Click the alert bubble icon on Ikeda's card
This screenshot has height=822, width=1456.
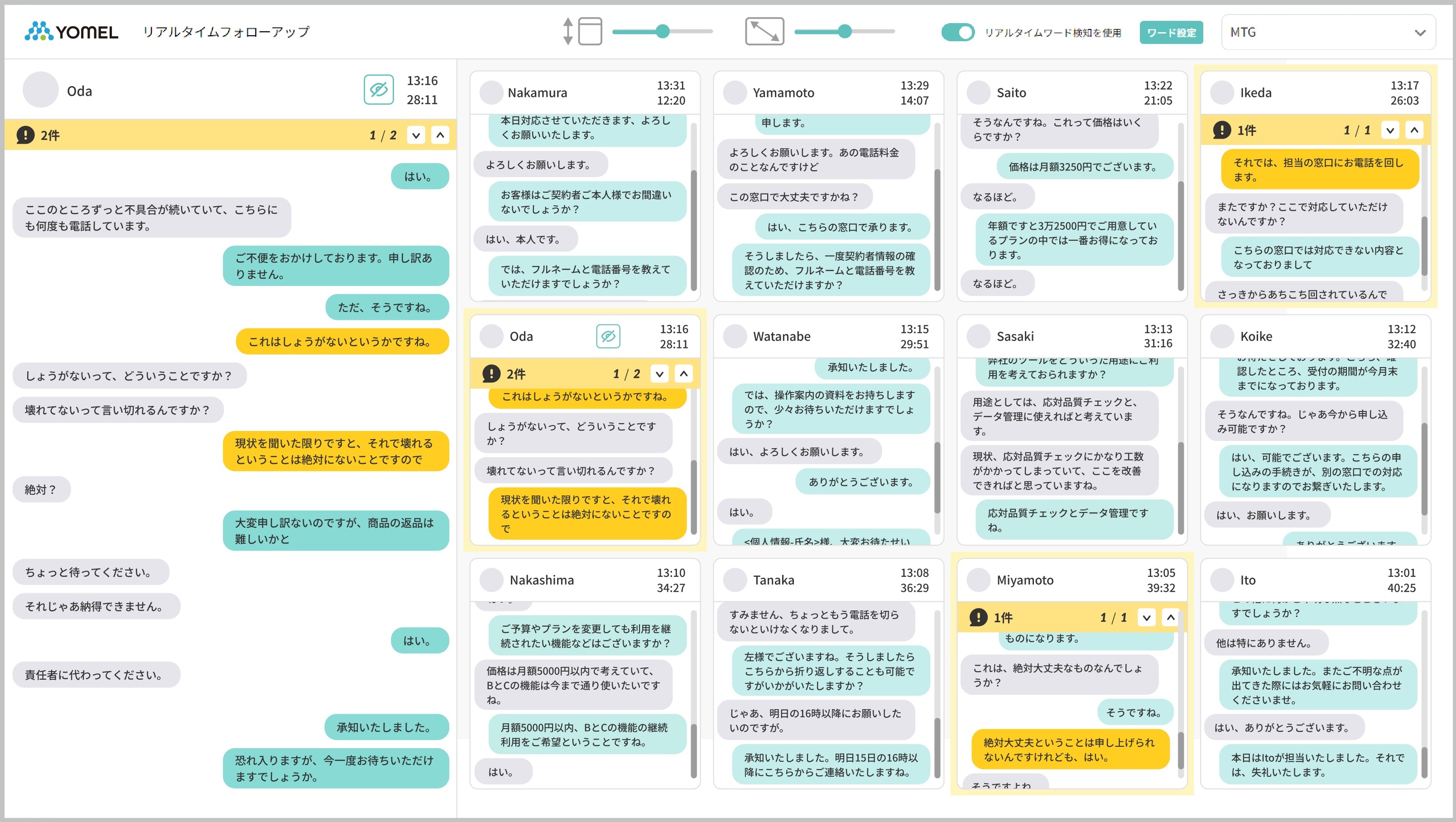click(1222, 130)
